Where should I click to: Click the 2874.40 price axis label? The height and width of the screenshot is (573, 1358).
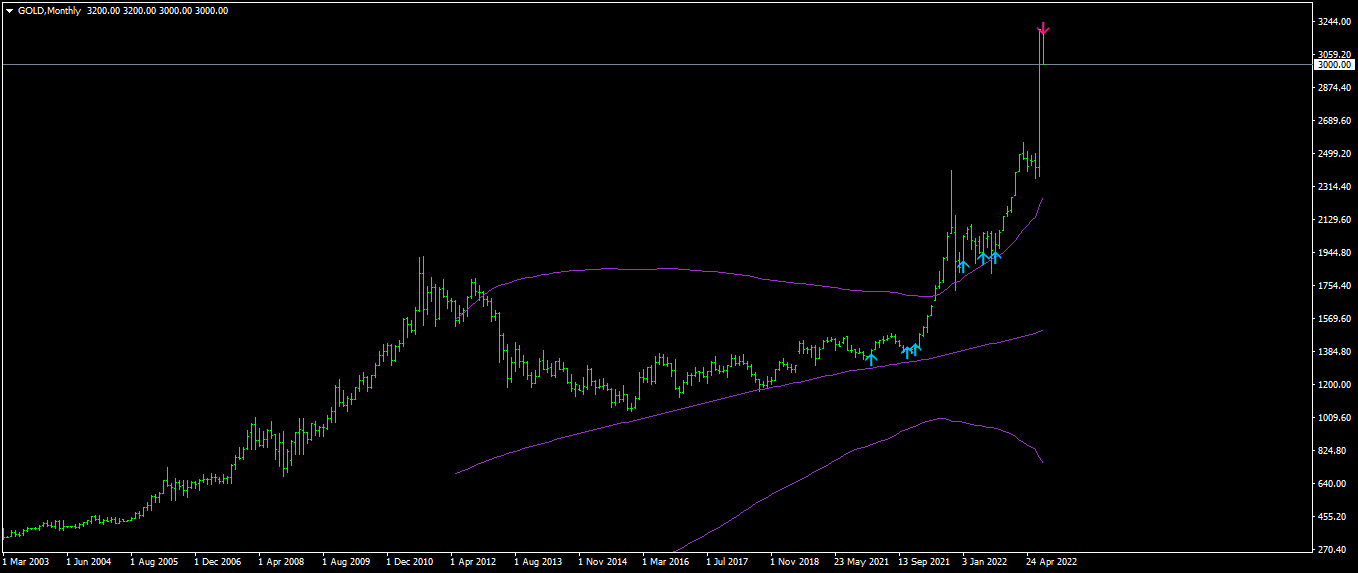1335,88
